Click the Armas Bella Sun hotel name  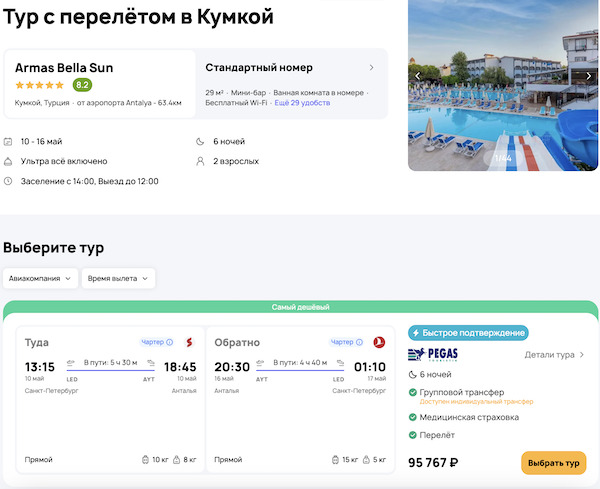click(64, 68)
